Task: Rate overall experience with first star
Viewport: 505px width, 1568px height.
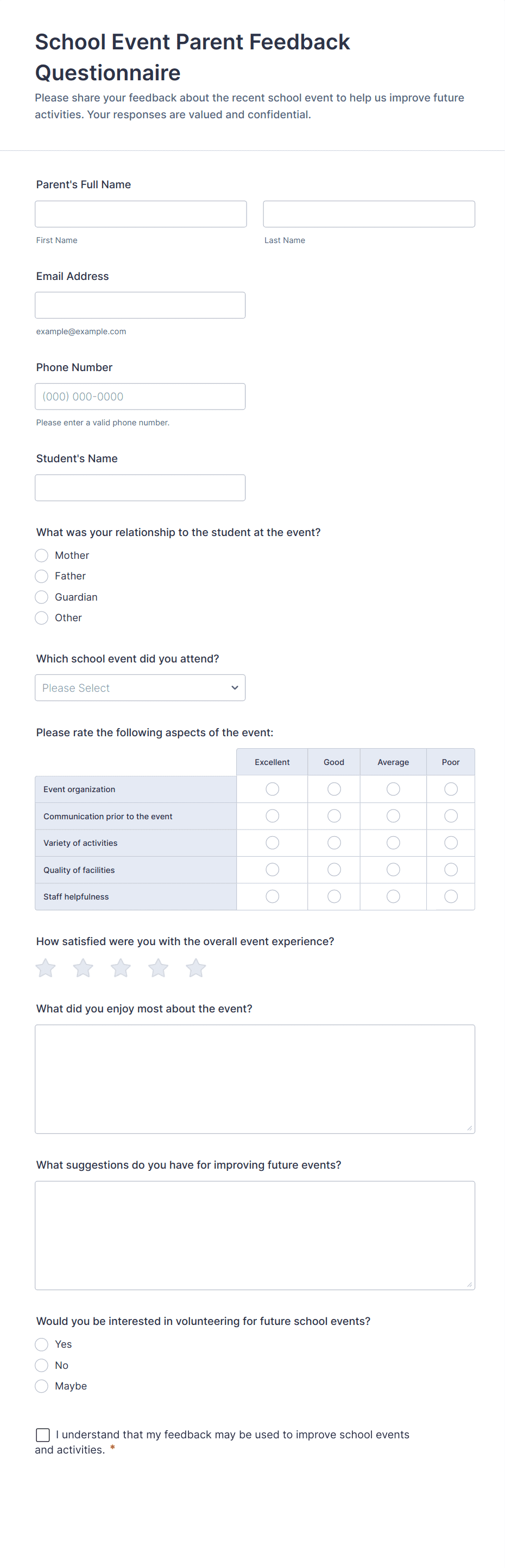Action: point(46,968)
